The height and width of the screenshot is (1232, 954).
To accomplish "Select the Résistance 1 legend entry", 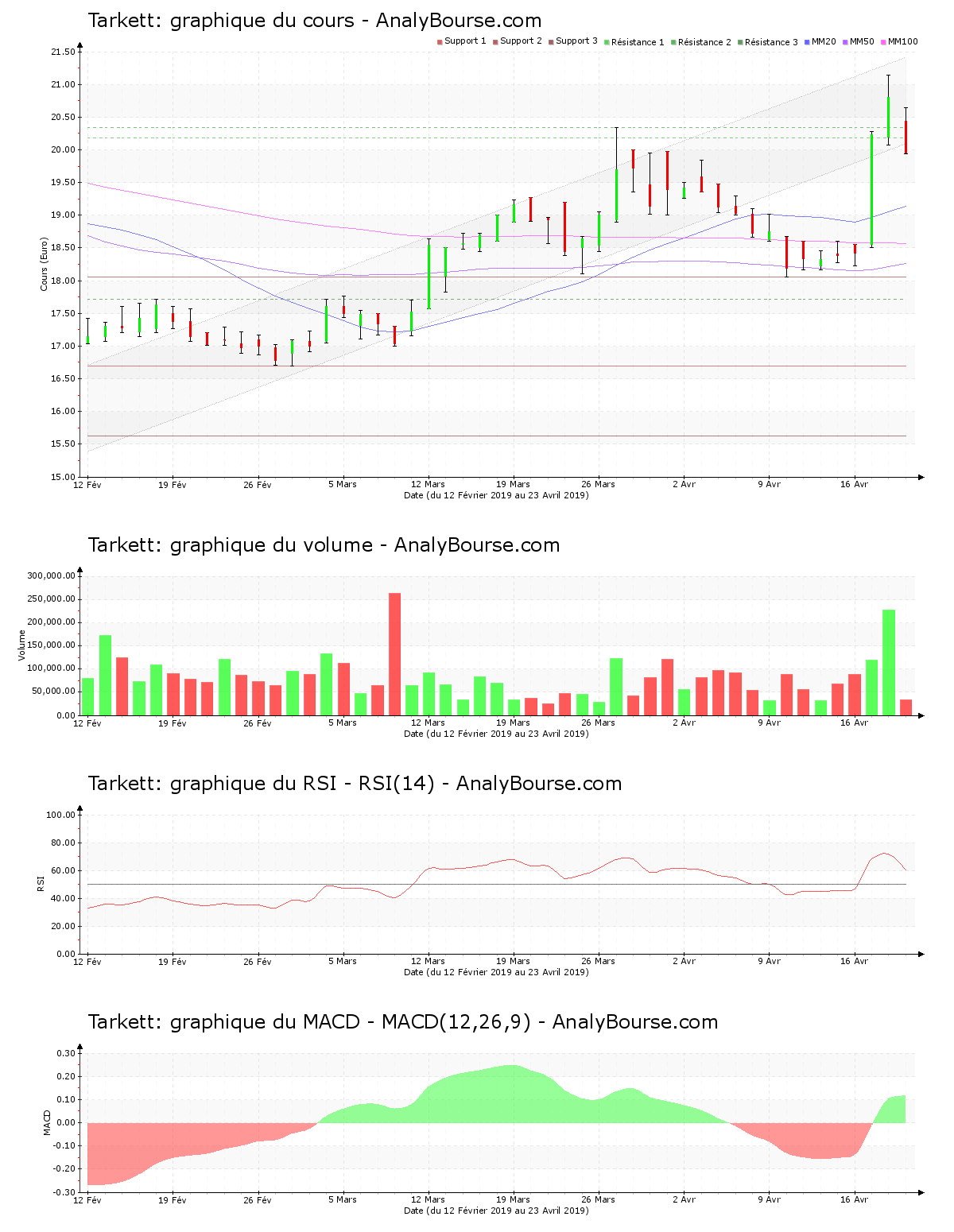I will [634, 42].
